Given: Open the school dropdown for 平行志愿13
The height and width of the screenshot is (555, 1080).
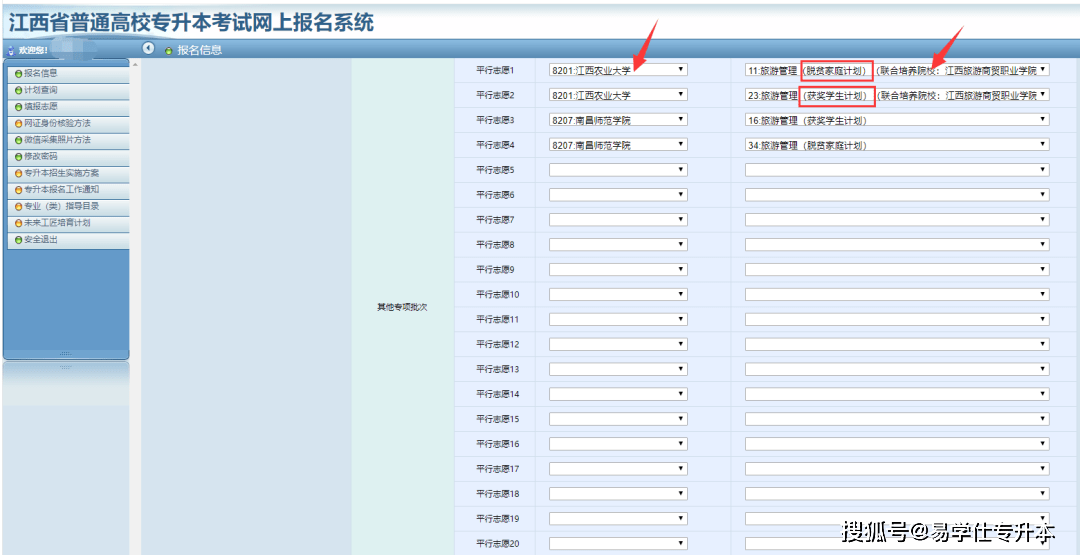Looking at the screenshot, I should tap(618, 370).
